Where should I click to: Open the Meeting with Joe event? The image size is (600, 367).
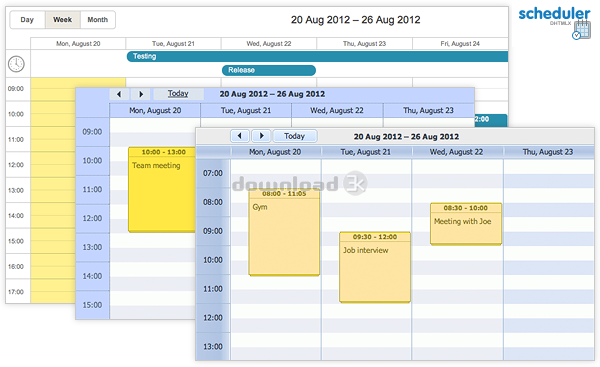tap(466, 224)
